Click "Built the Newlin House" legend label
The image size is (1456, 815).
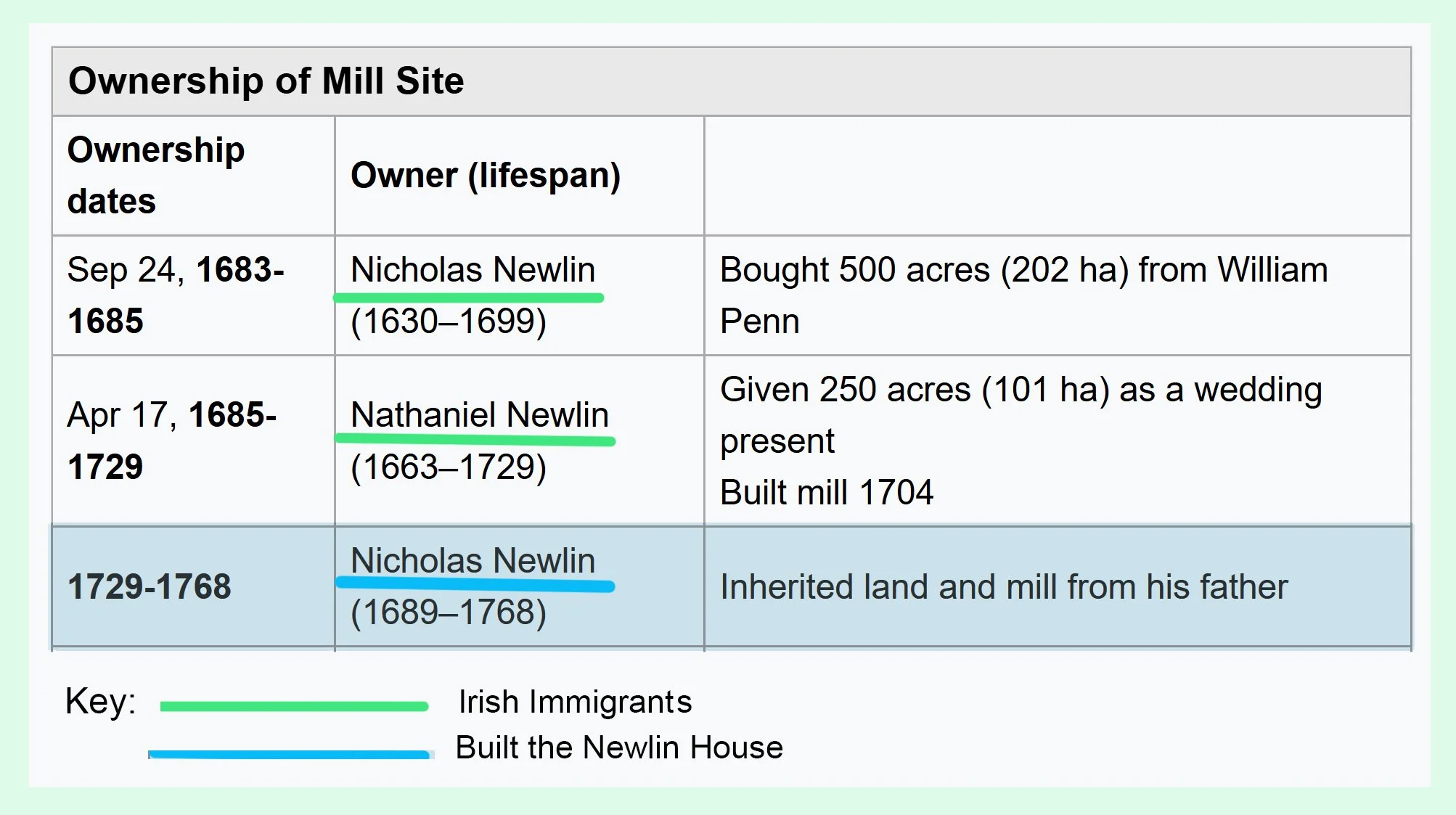[619, 747]
